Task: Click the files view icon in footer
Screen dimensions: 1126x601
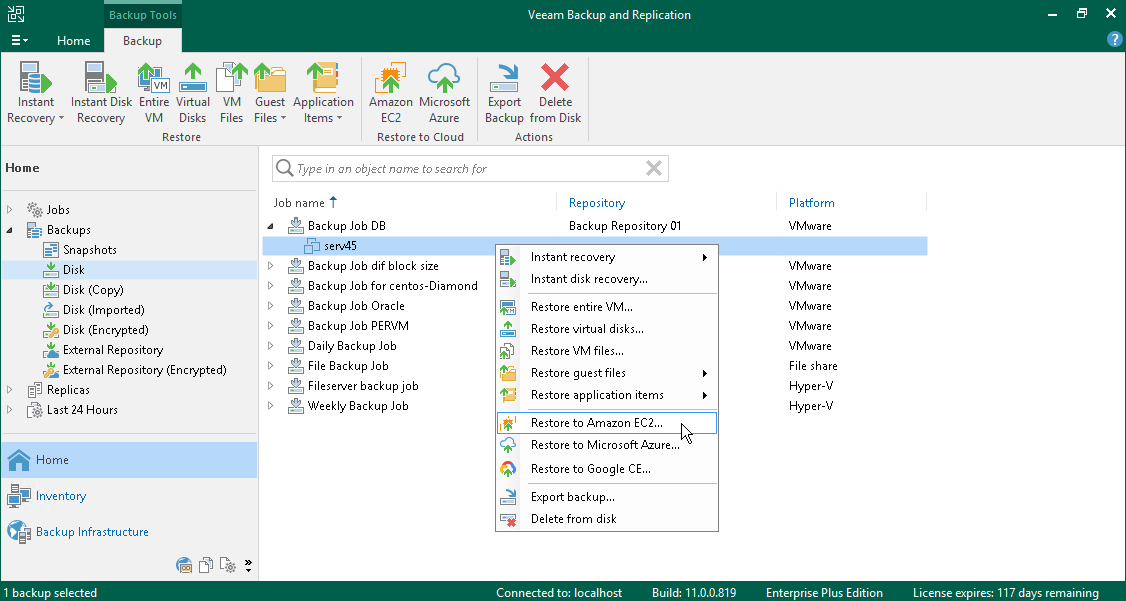Action: (207, 565)
